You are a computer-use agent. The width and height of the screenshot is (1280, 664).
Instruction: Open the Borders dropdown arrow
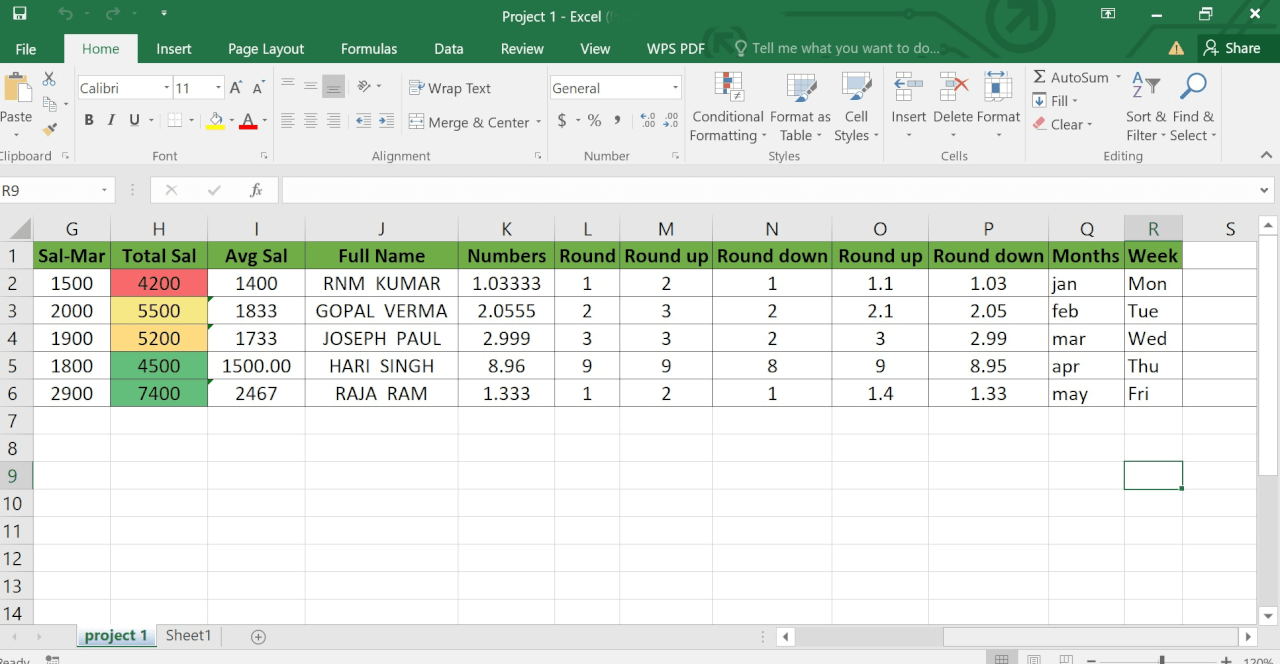pyautogui.click(x=191, y=121)
